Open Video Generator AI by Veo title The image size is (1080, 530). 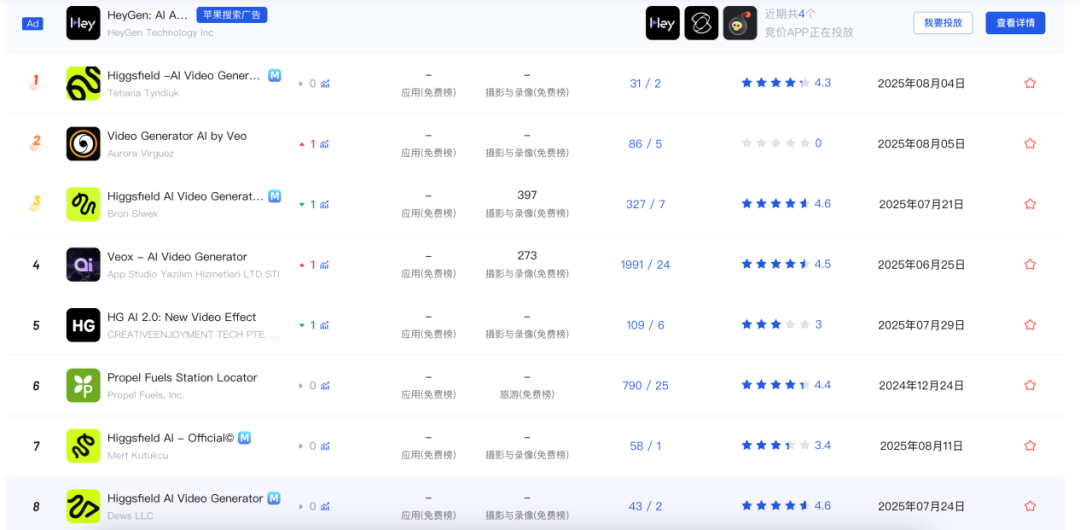(177, 136)
